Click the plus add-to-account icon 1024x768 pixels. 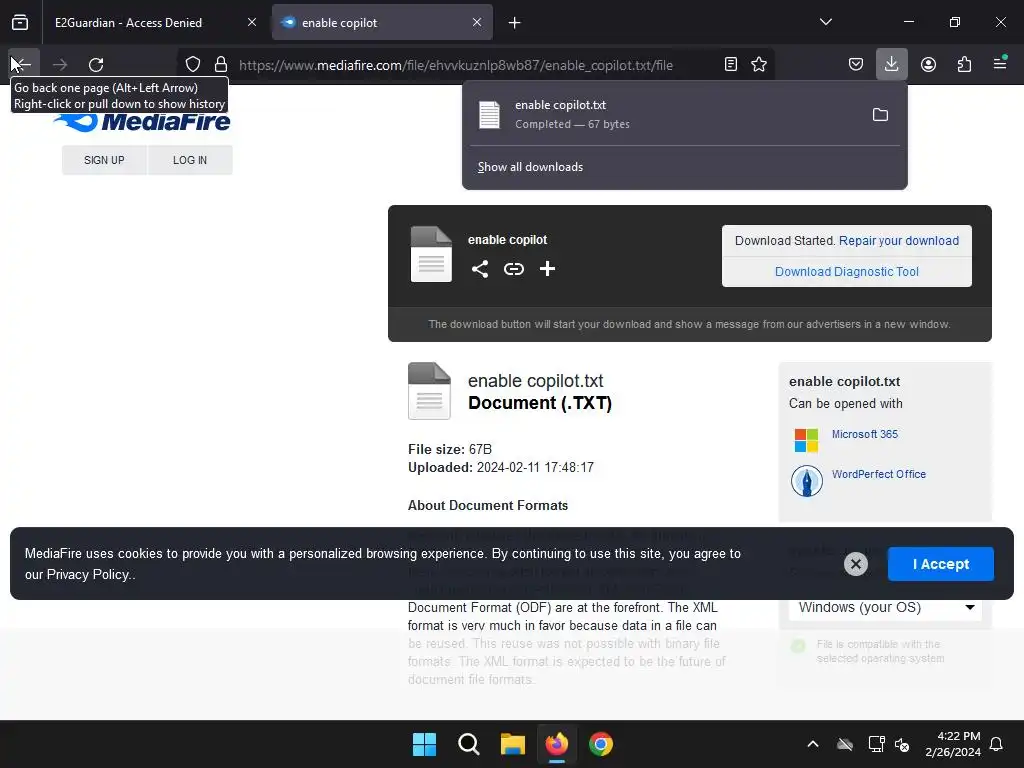(547, 268)
